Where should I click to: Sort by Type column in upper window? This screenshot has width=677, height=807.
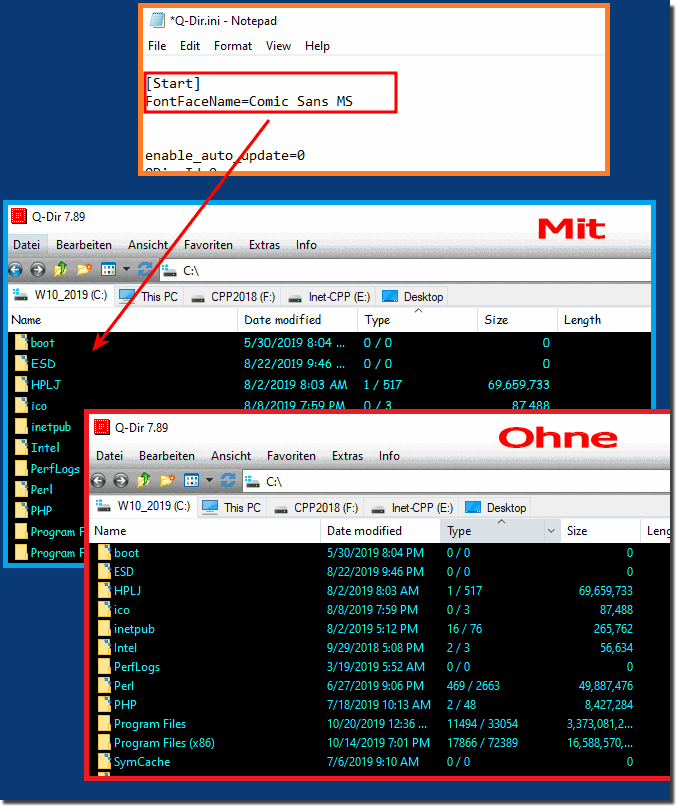pos(418,320)
